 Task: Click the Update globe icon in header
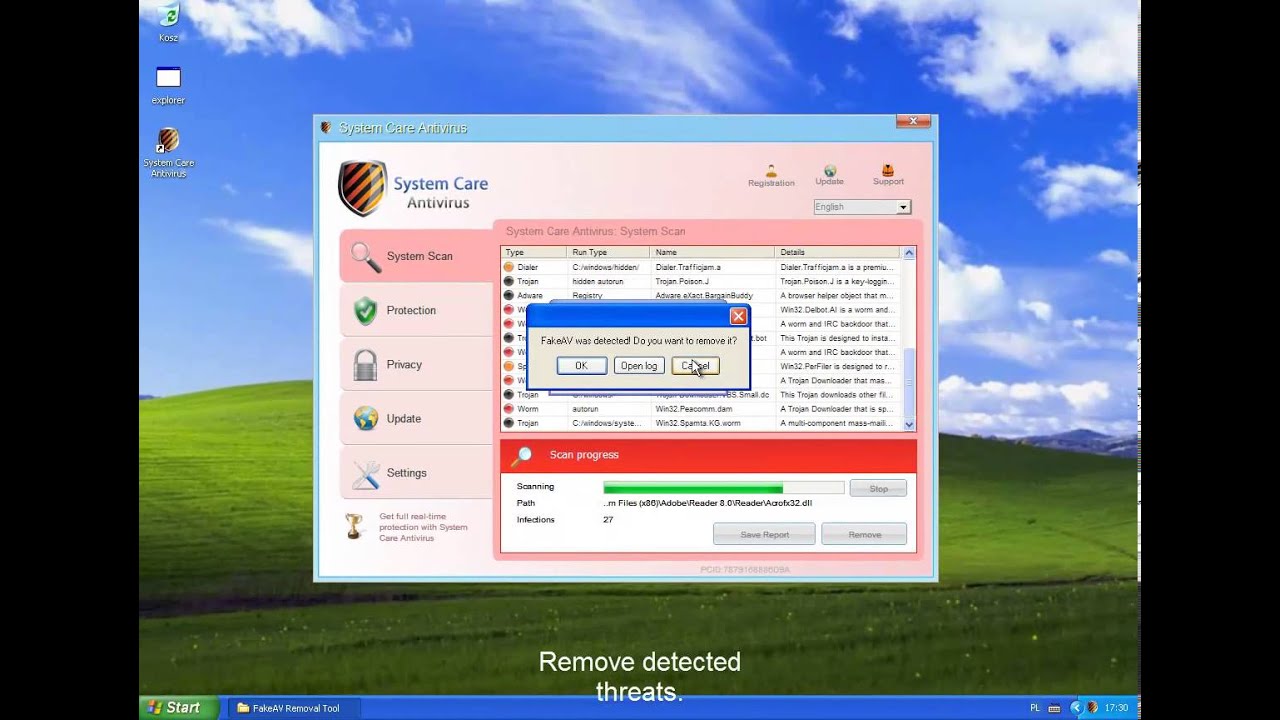830,171
